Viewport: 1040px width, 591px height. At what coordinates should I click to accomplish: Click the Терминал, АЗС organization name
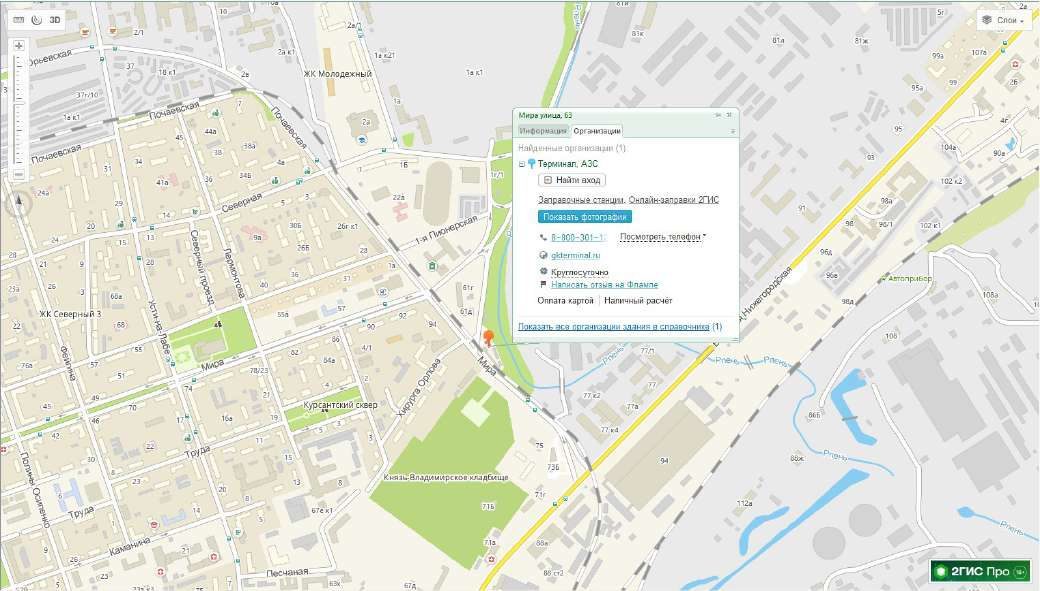coord(568,164)
